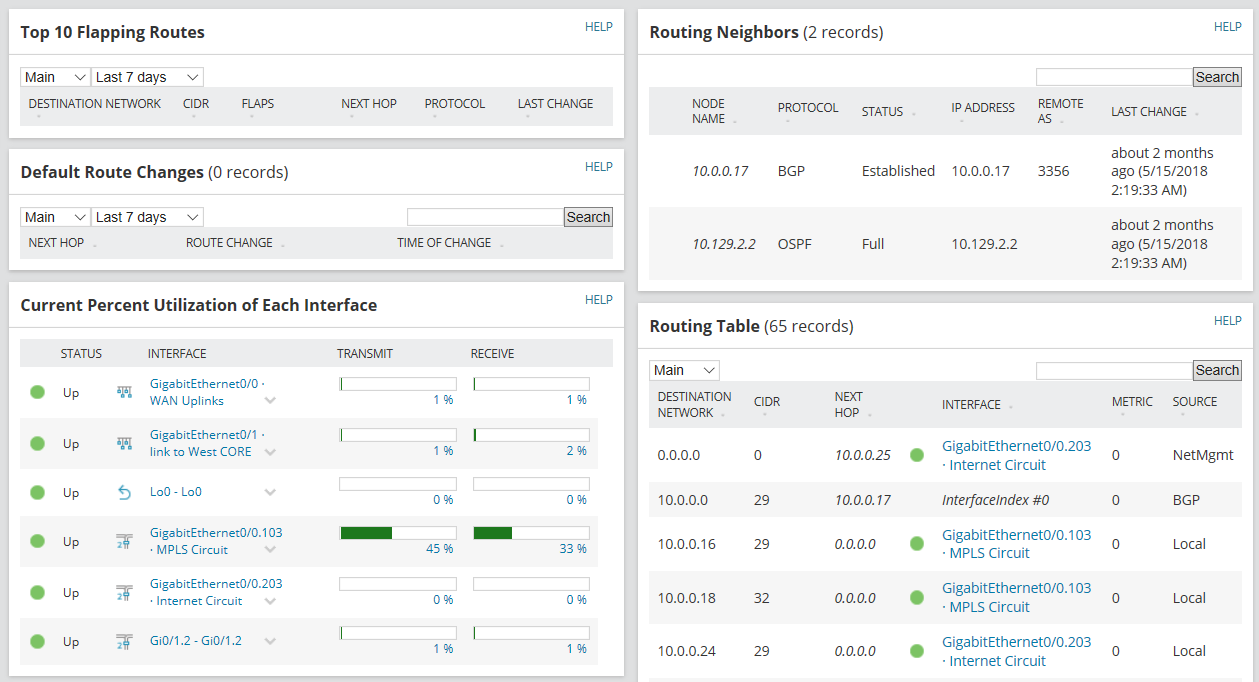Open GigabitEthernet0/1 link to West CORE

[206, 443]
